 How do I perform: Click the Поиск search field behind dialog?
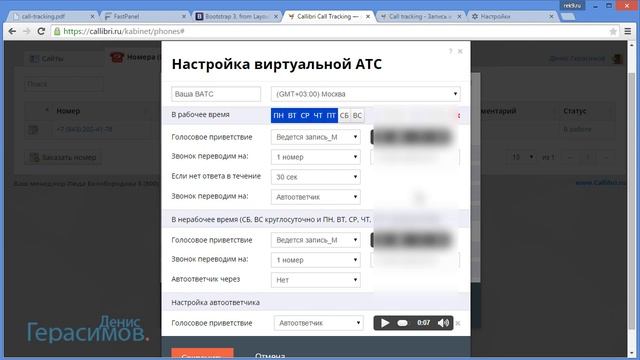pos(63,84)
